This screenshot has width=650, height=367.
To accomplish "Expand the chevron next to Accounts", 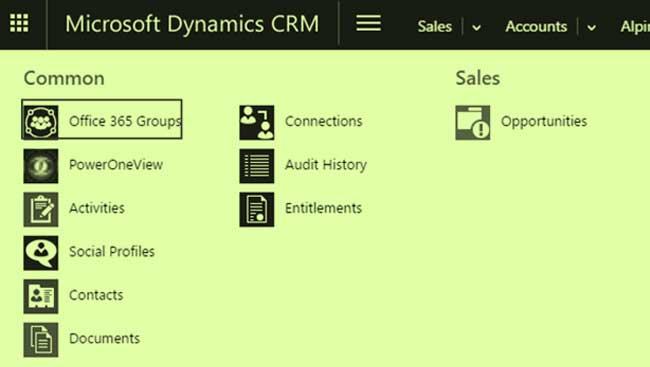I will 592,28.
